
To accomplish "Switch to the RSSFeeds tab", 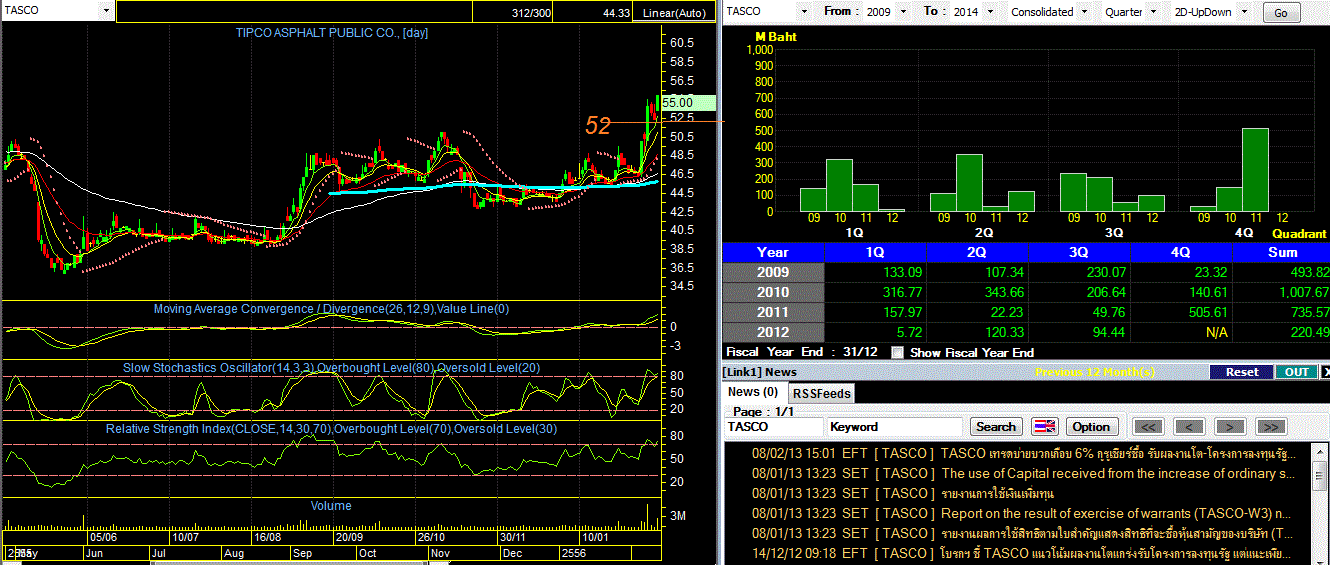I will tap(821, 393).
